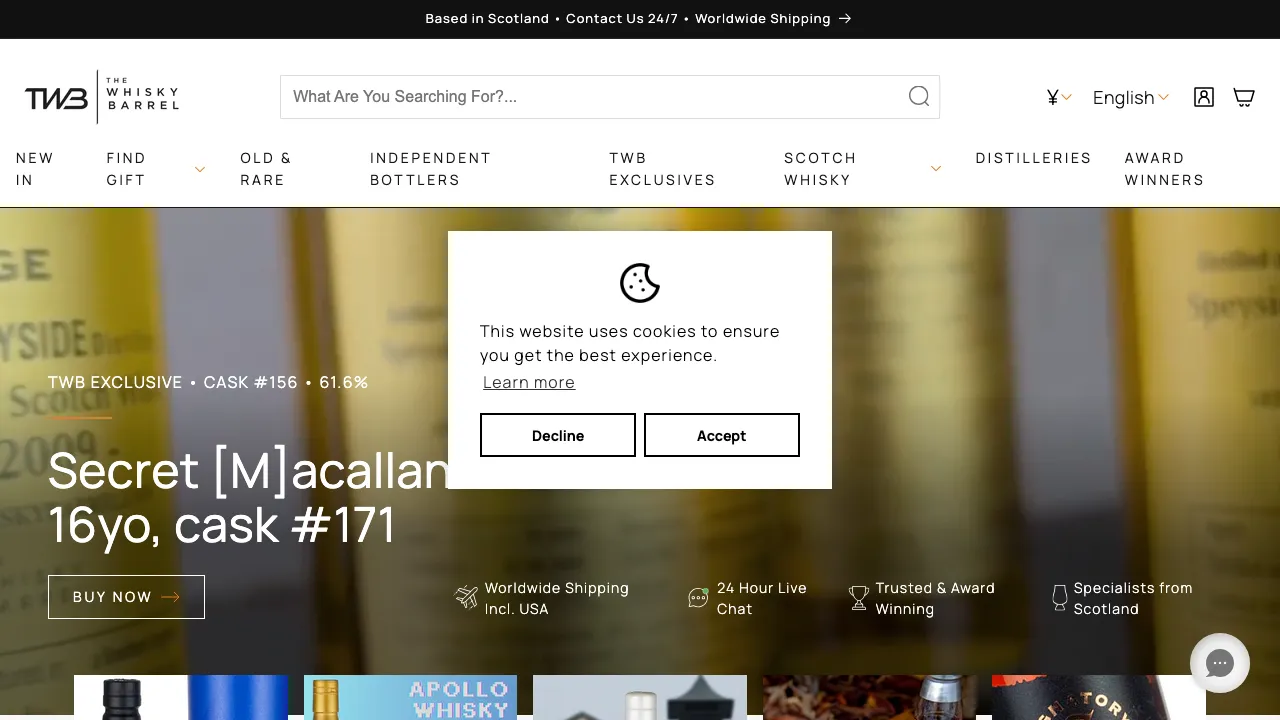Go to the Distilleries menu item

pos(1033,158)
